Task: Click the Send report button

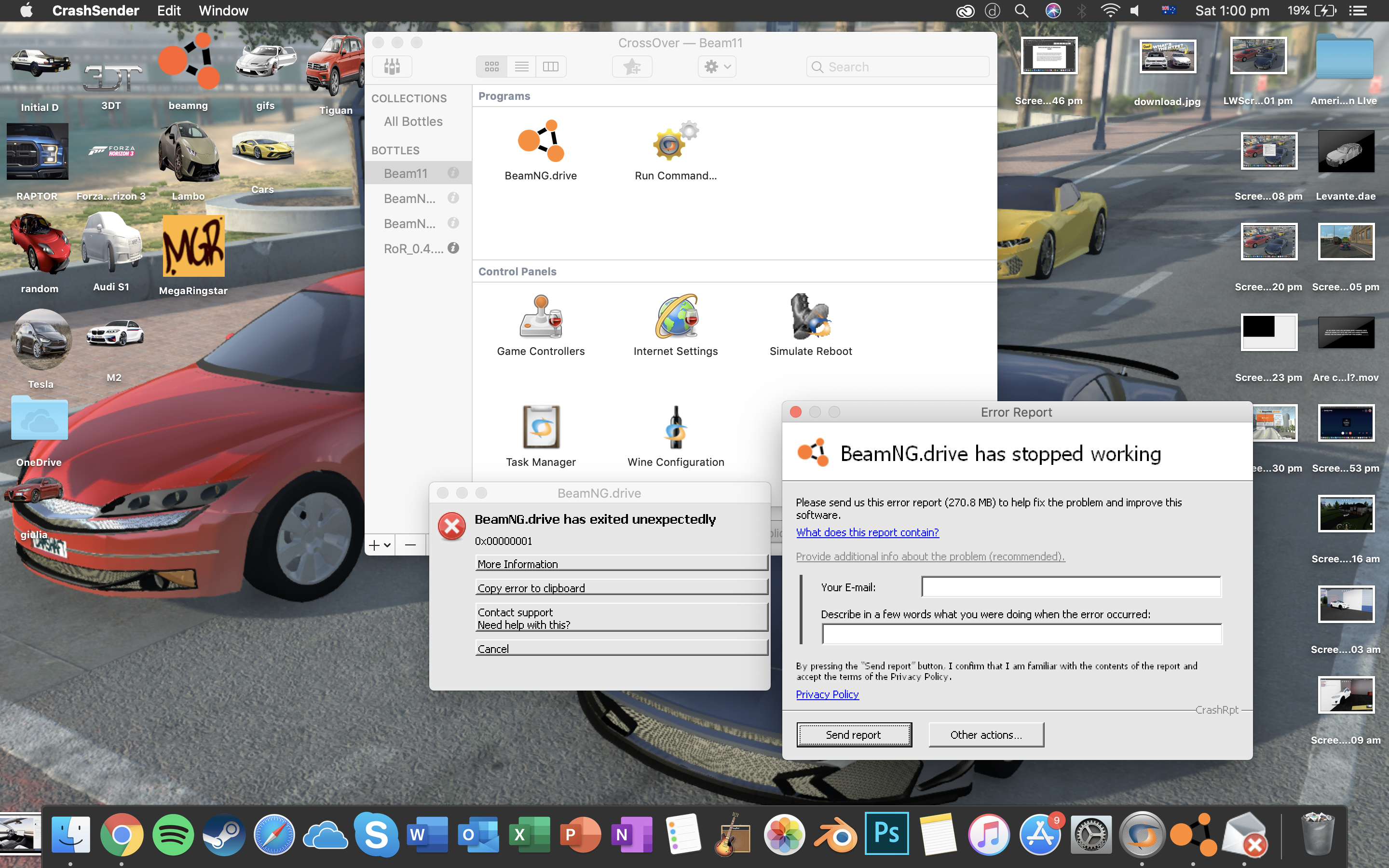Action: tap(854, 735)
